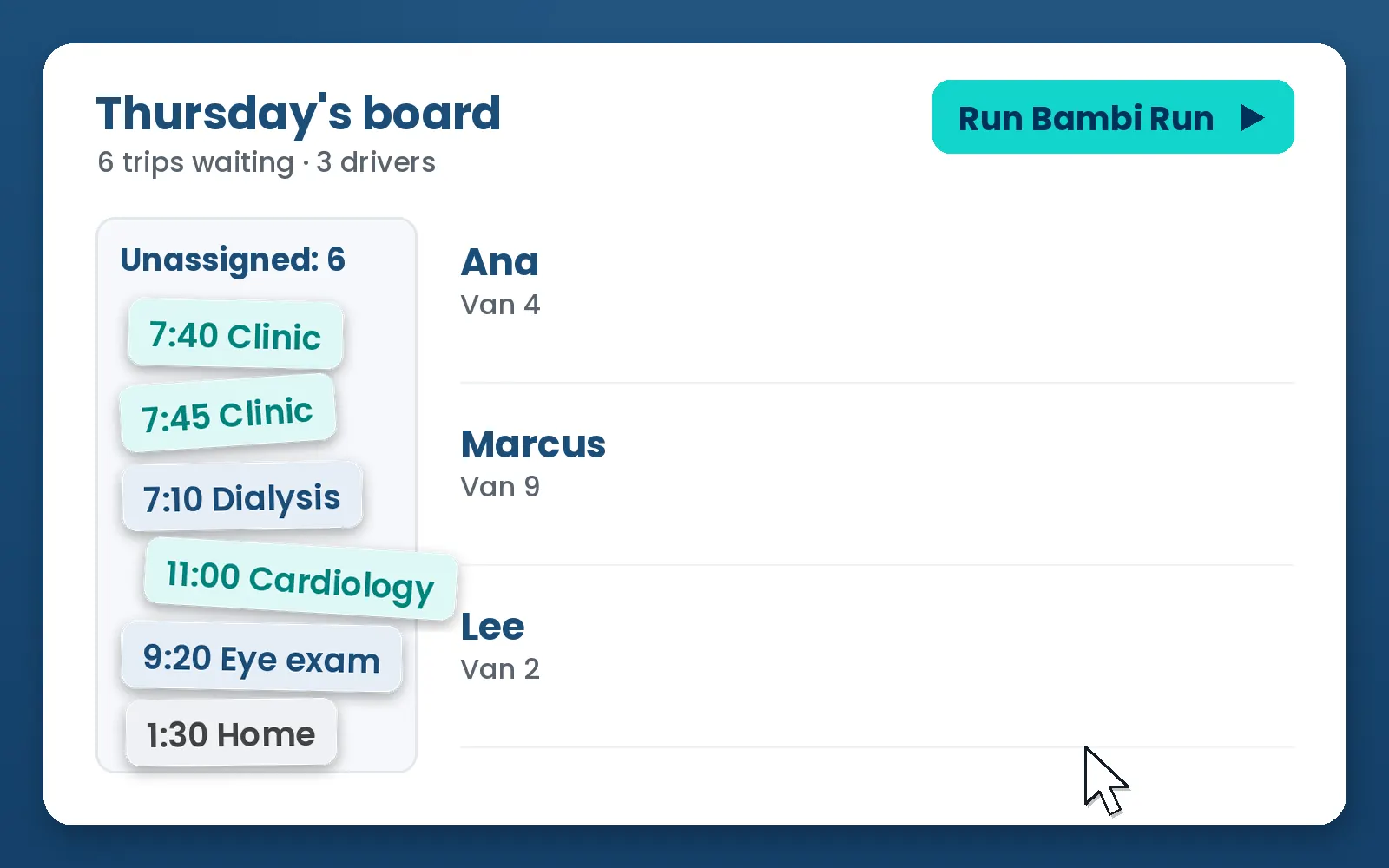The image size is (1389, 868).
Task: Click the Unassigned: 6 column header
Action: coord(233,260)
